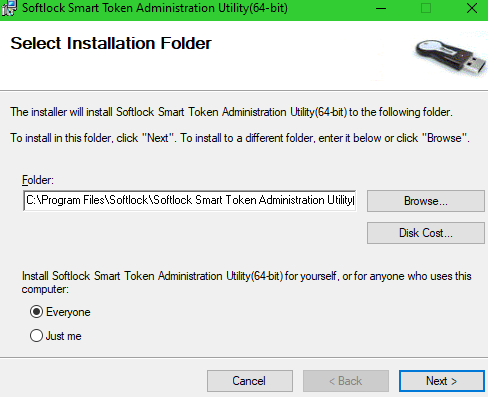Click the 'for yourself, or for anyone' text

coord(378,276)
